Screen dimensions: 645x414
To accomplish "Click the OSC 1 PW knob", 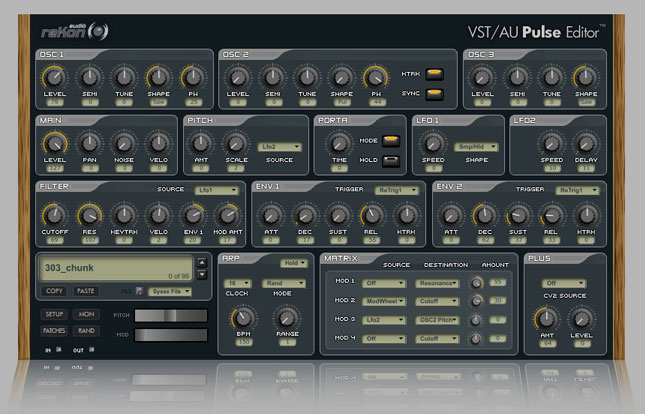I will click(x=193, y=77).
